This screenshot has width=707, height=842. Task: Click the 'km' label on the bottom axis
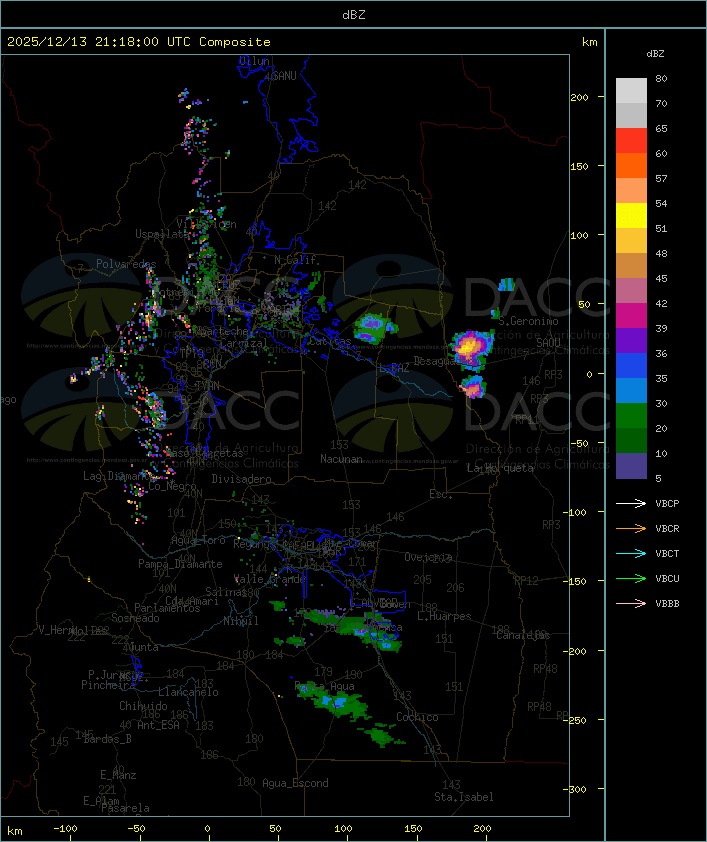coord(15,831)
